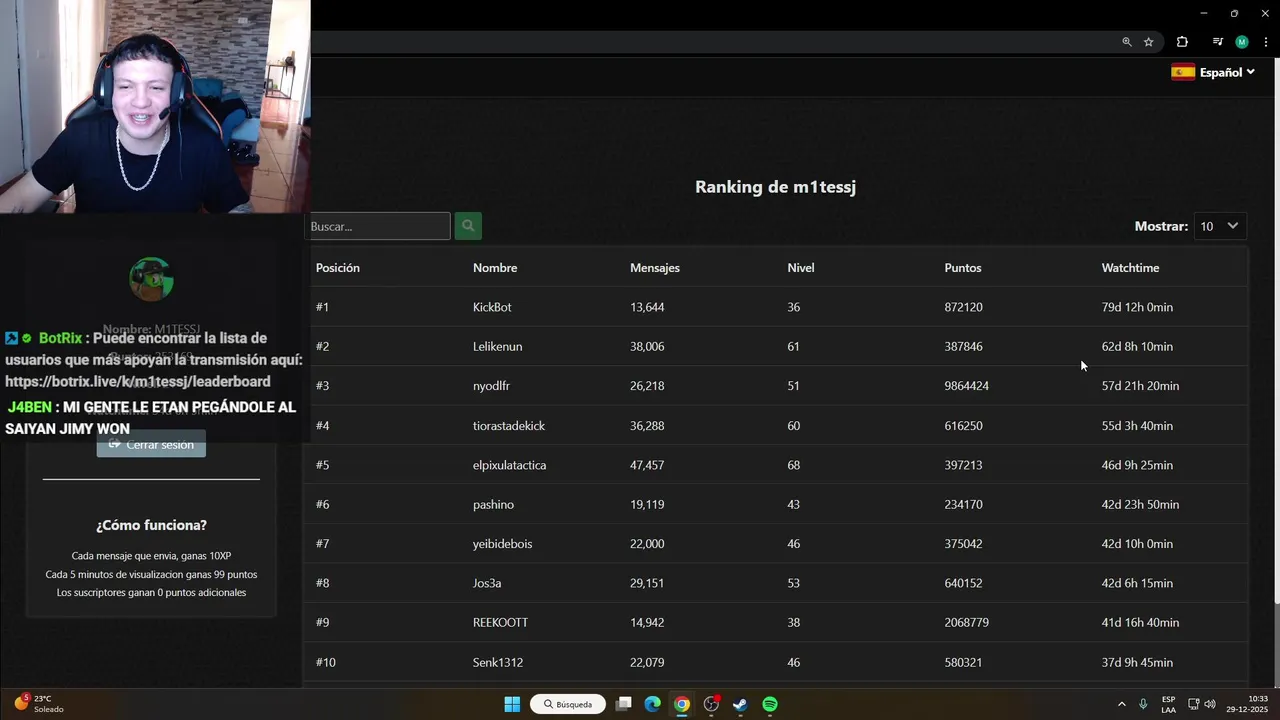Click the microphone tray icon
Screen dimensions: 1280x720
pos(1143,704)
